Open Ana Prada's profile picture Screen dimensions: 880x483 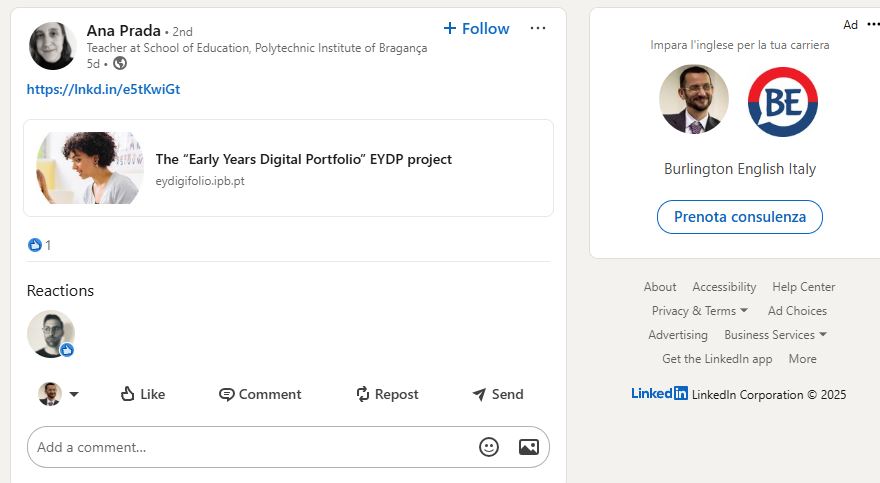(52, 46)
